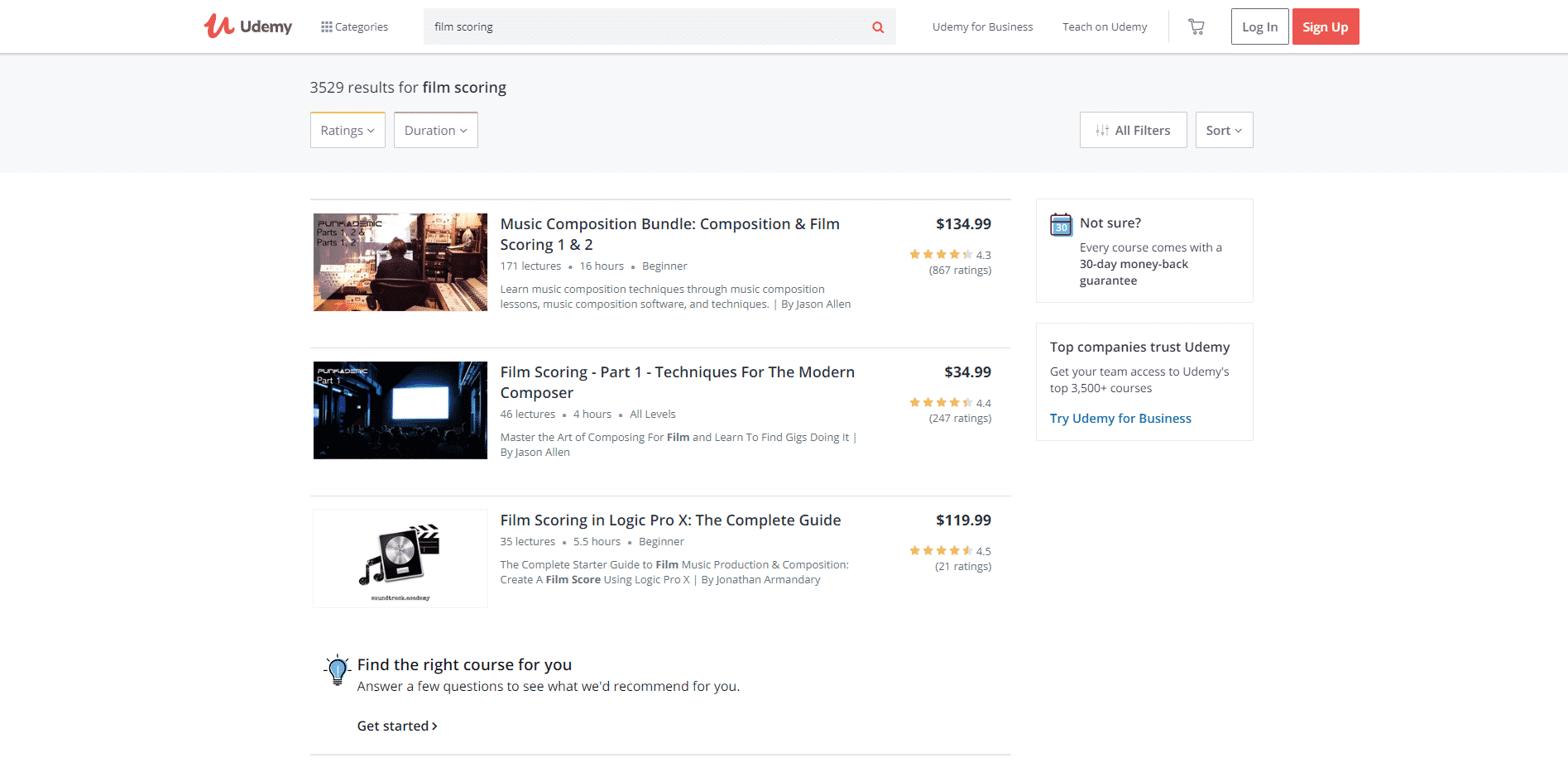Viewport: 1568px width, 767px height.
Task: Click the red search magnifier icon
Action: (878, 27)
